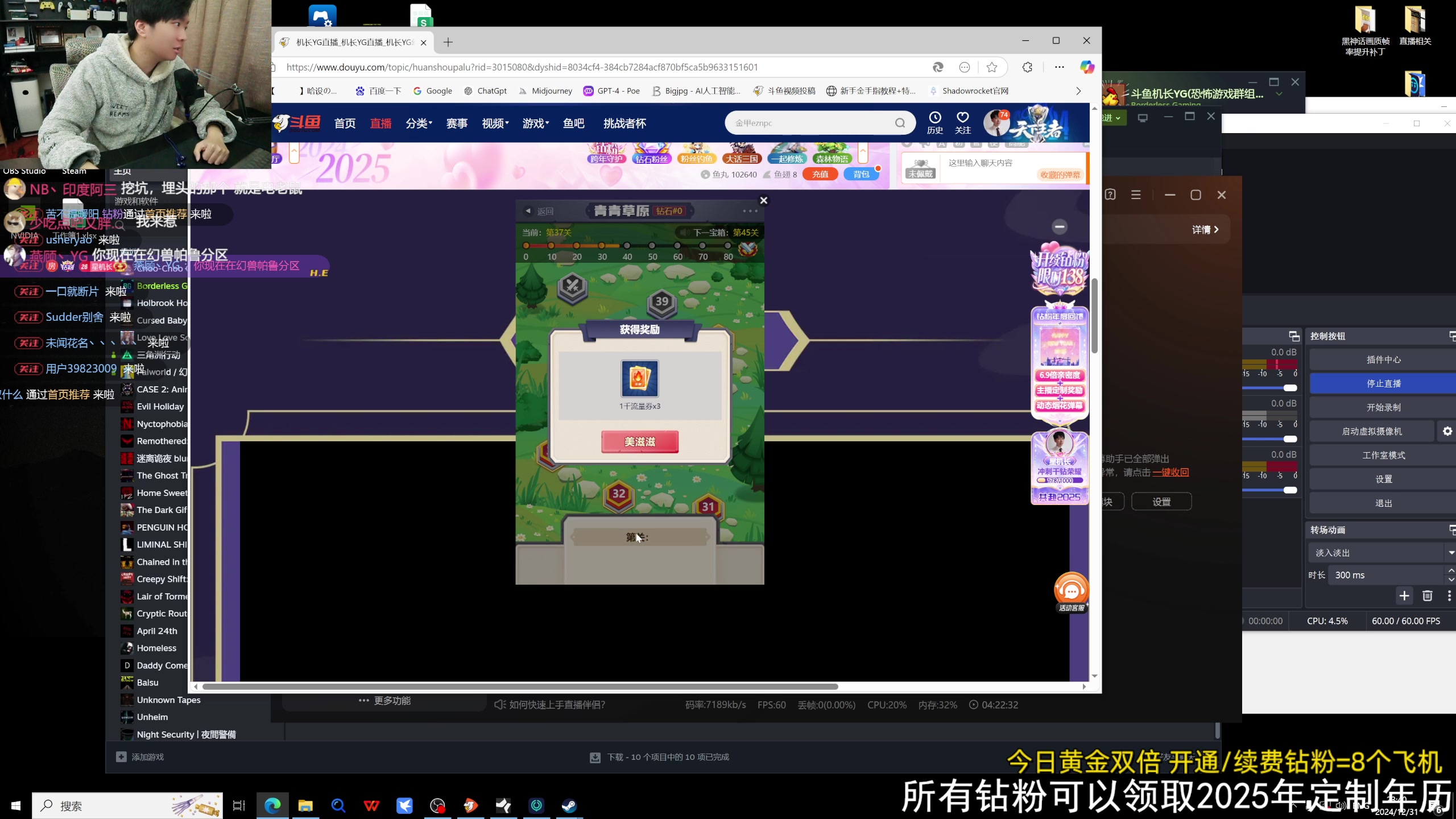Close the game popup with the X

click(764, 200)
